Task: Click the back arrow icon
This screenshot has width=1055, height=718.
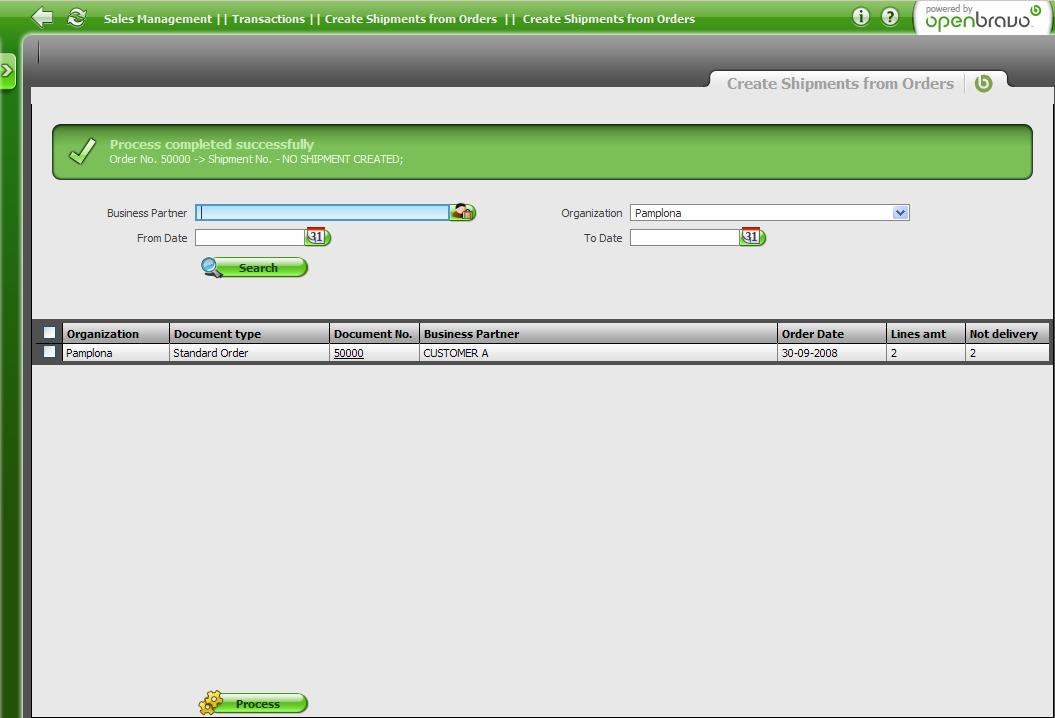Action: 42,17
